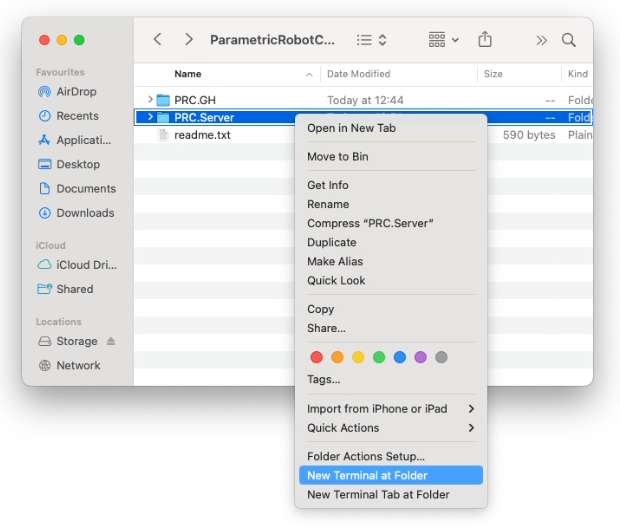
Task: Open the Share toolbar icon
Action: coord(485,40)
